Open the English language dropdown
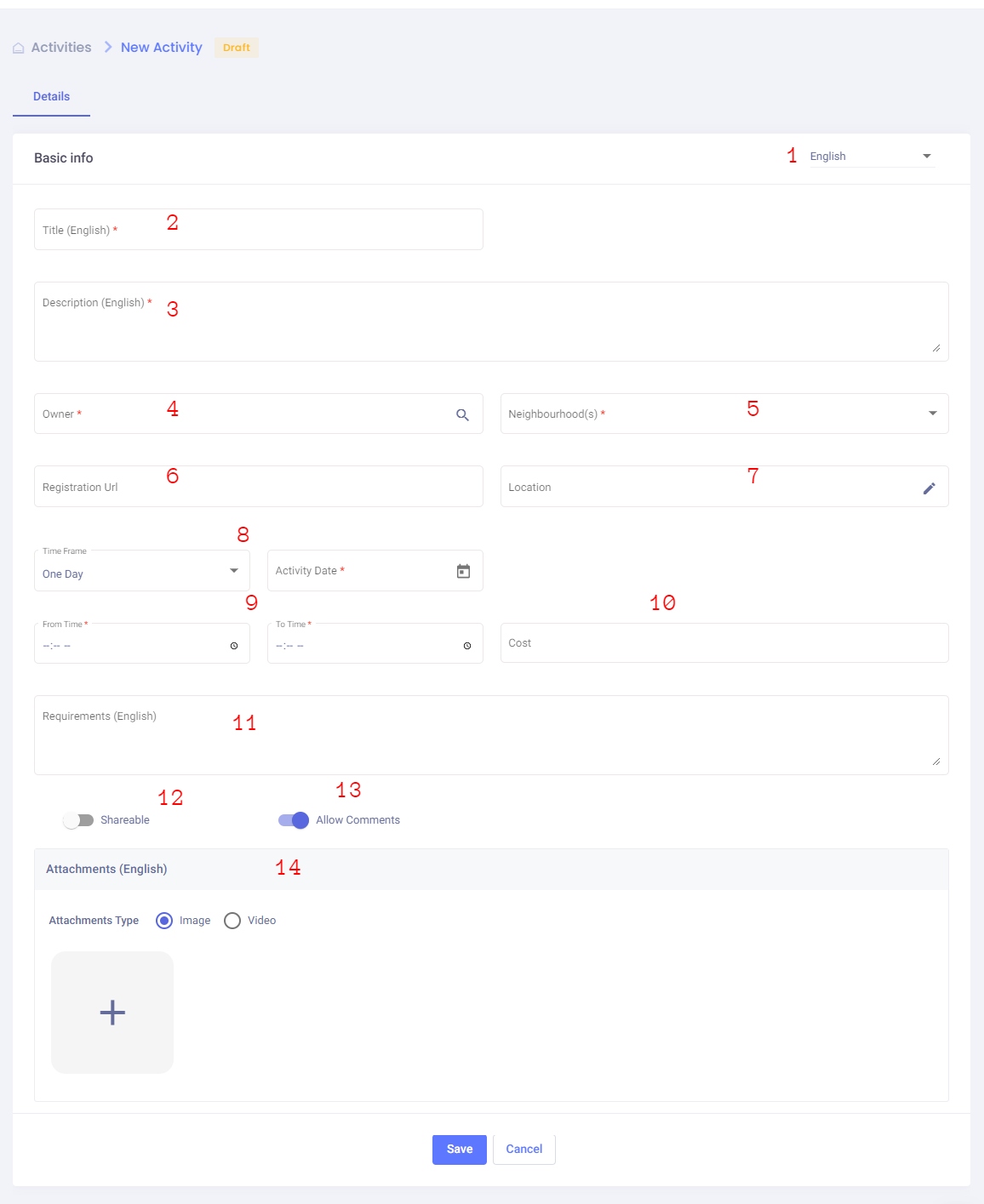The width and height of the screenshot is (984, 1204). pyautogui.click(x=872, y=157)
